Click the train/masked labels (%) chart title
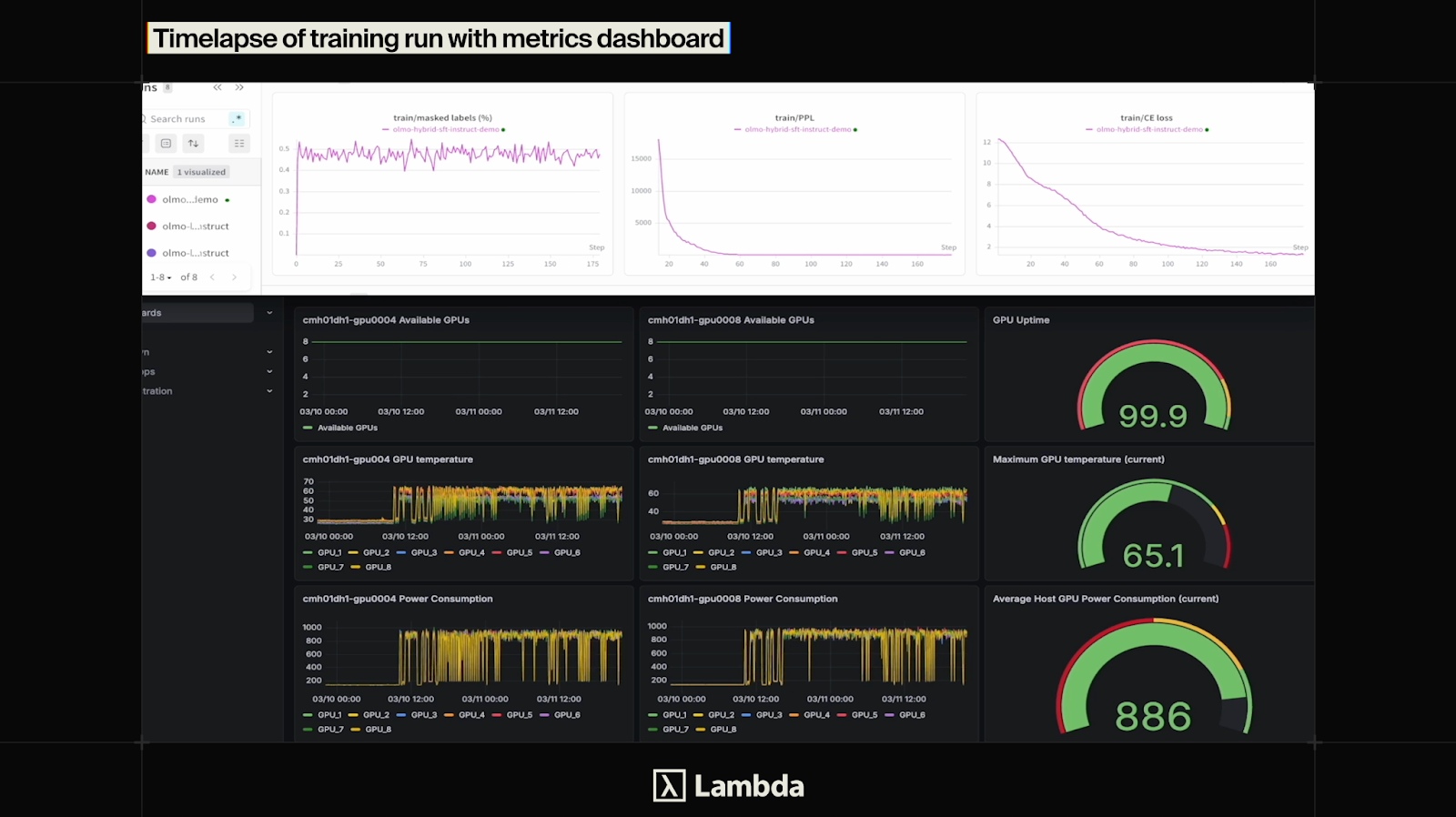The width and height of the screenshot is (1456, 817). 442,117
